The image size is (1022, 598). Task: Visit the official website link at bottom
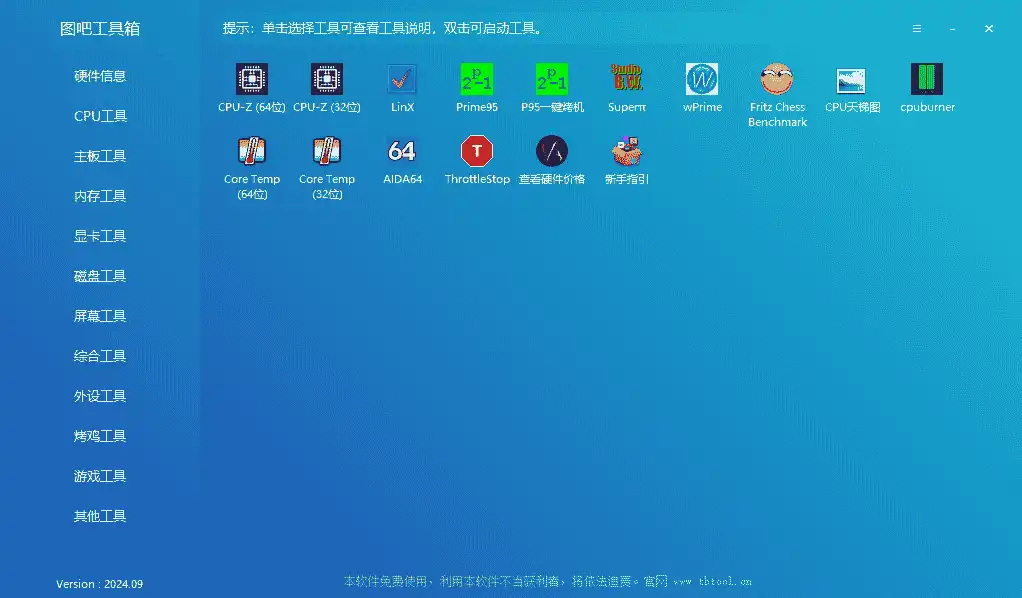click(x=712, y=581)
